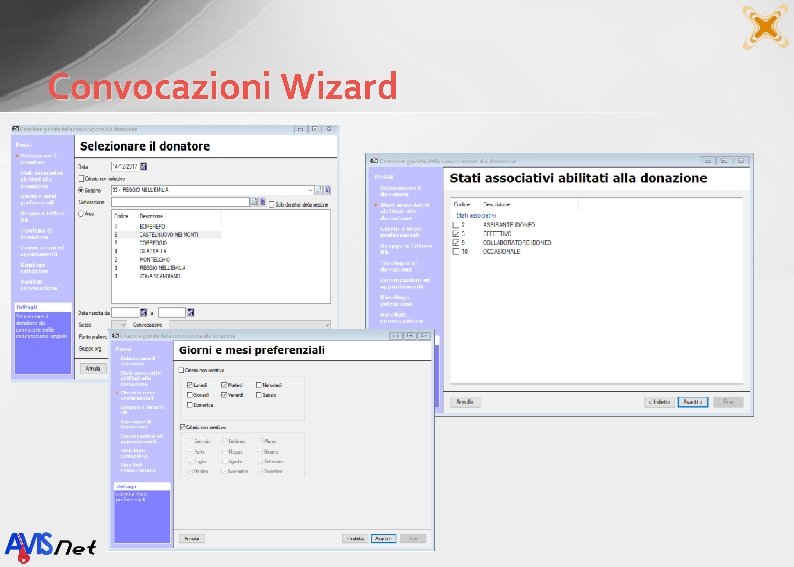This screenshot has width=794, height=567.
Task: Open the Convocazione dropdown
Action: pos(250,325)
